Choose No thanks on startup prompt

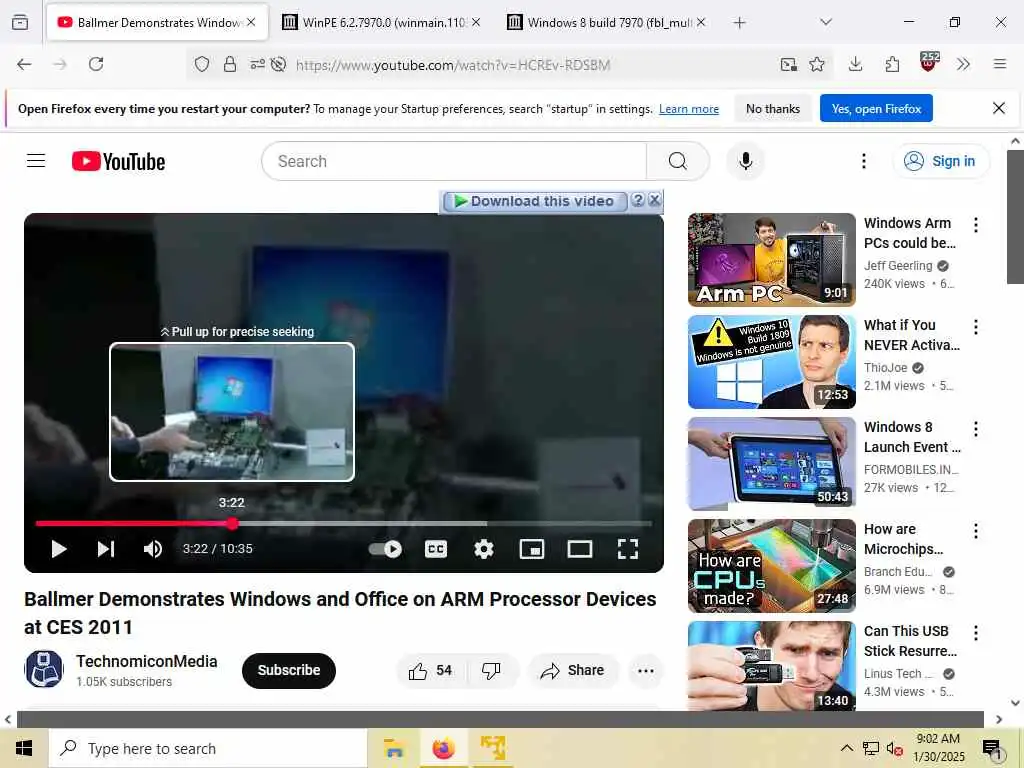[773, 109]
